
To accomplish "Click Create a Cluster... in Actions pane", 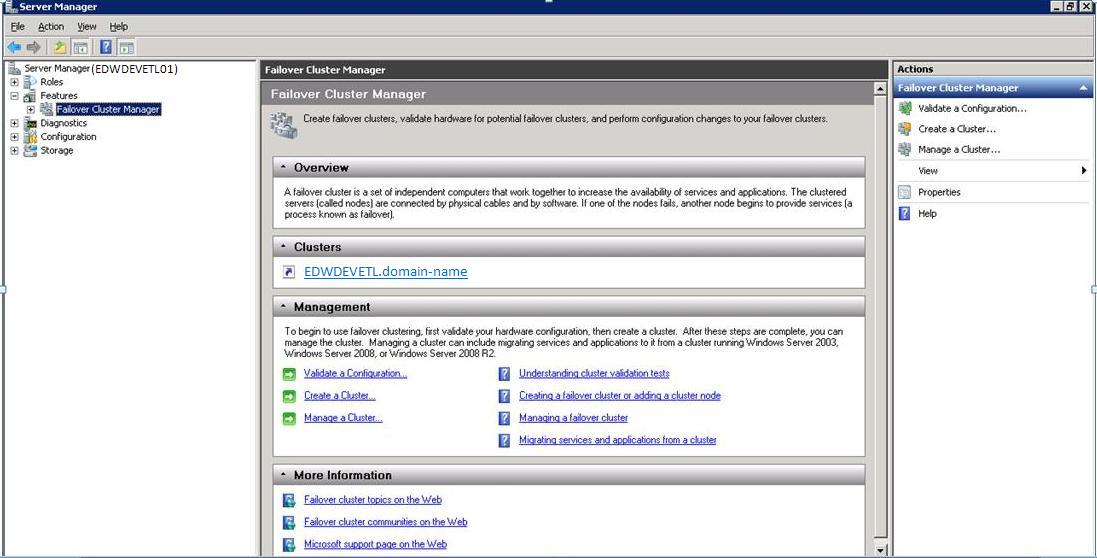I will coord(957,129).
